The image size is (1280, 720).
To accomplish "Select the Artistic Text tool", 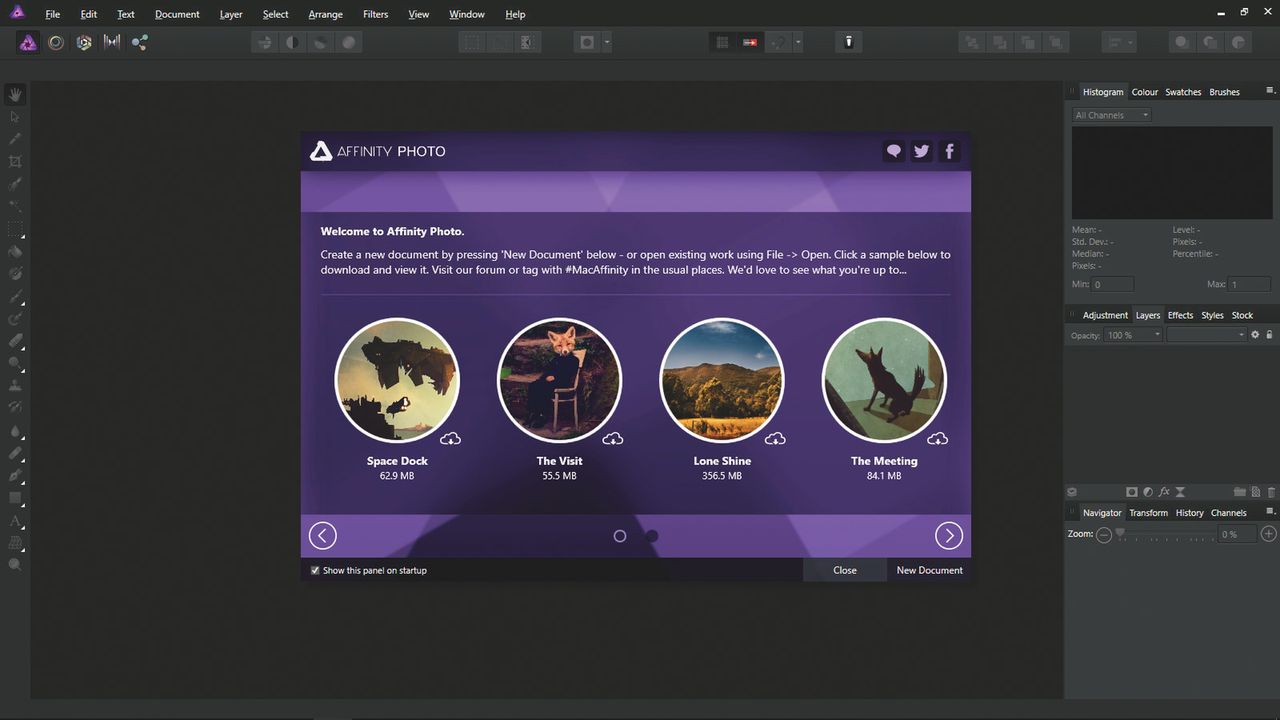I will click(15, 521).
